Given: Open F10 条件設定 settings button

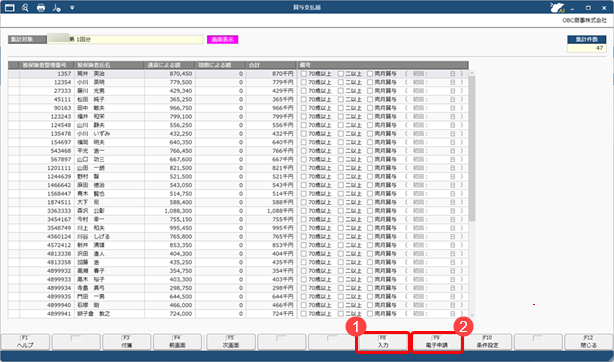Looking at the screenshot, I should [x=487, y=342].
